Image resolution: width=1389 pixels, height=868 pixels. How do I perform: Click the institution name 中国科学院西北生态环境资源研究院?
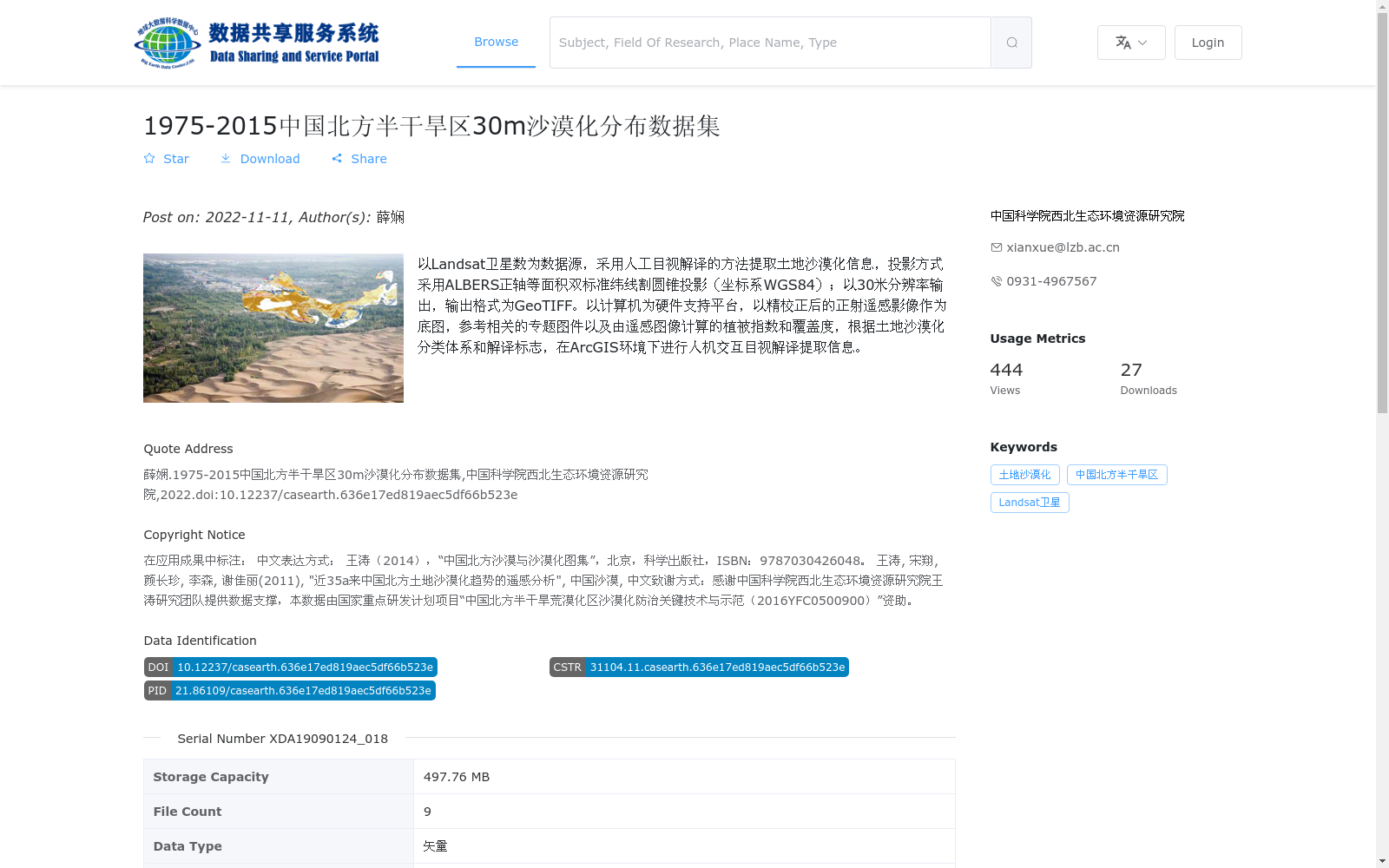(x=1087, y=216)
